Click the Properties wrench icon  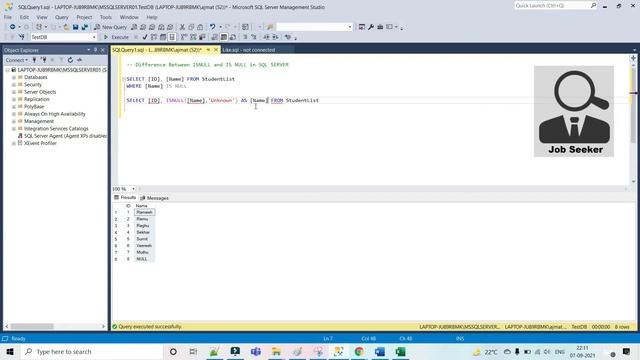371,27
